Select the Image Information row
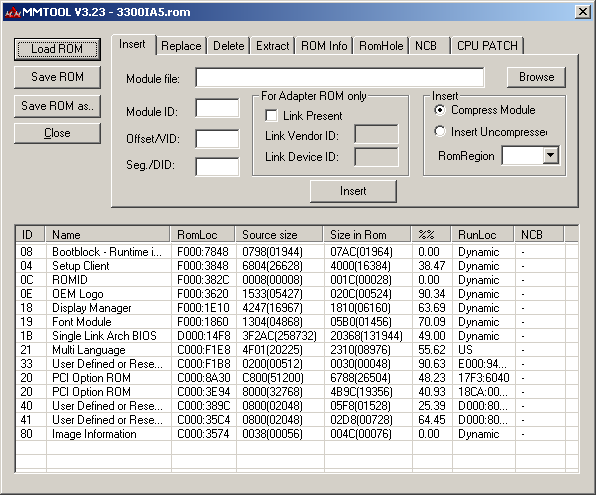 (x=297, y=434)
